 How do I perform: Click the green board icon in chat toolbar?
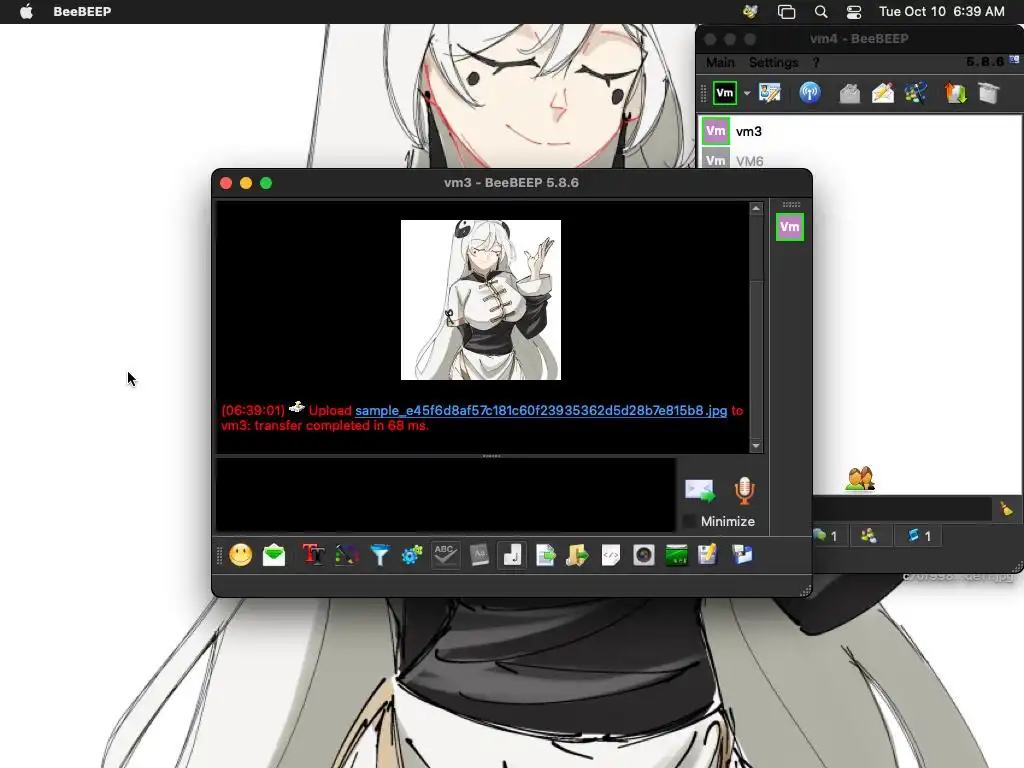677,555
